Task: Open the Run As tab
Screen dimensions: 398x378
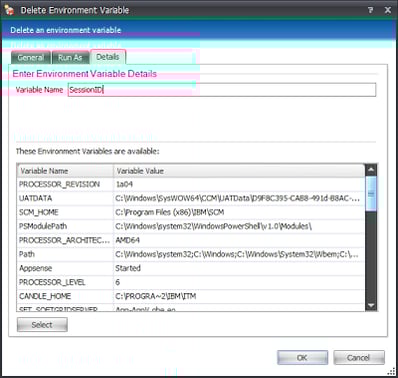Action: pos(70,58)
